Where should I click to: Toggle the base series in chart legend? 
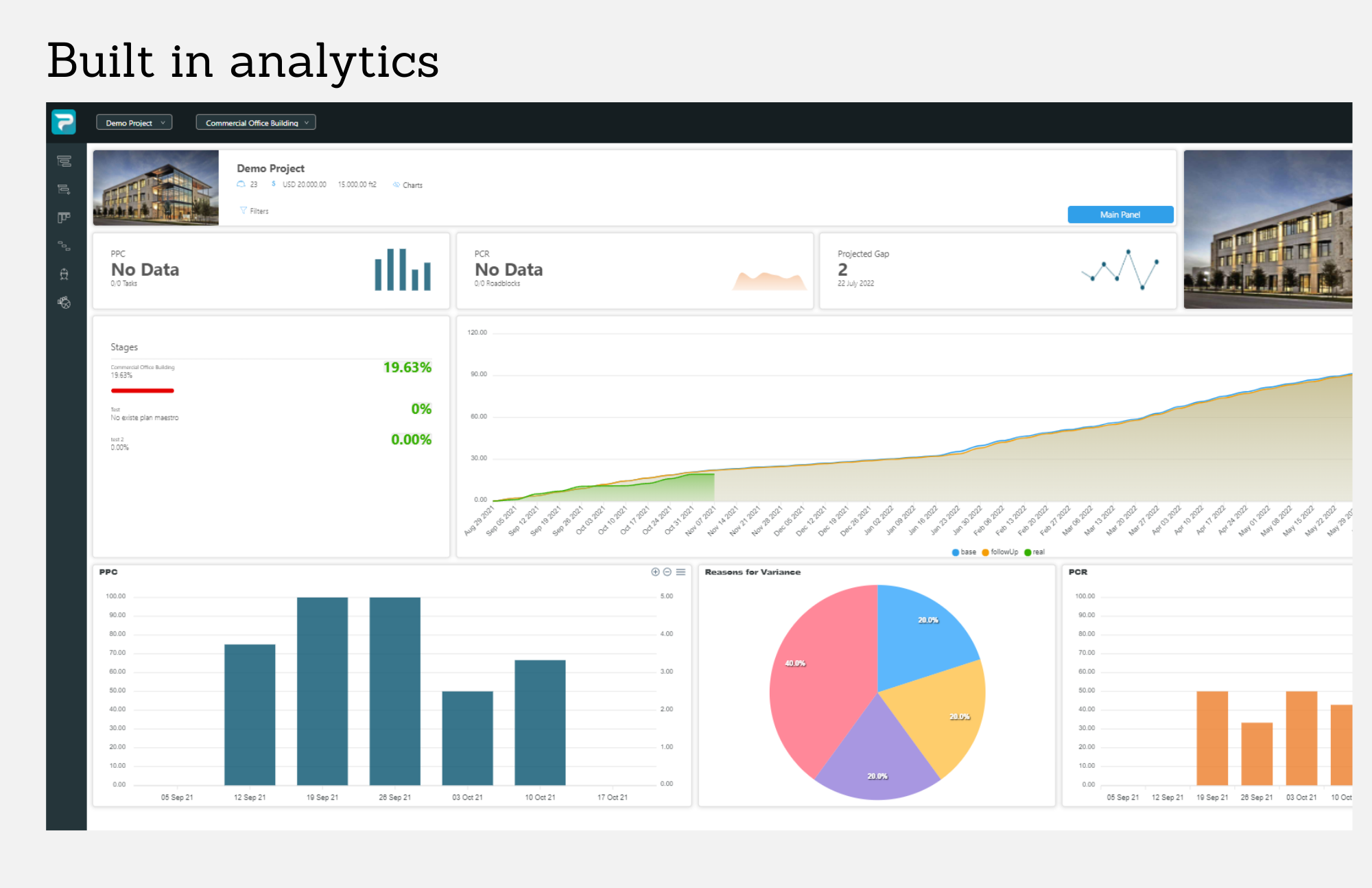pyautogui.click(x=964, y=552)
